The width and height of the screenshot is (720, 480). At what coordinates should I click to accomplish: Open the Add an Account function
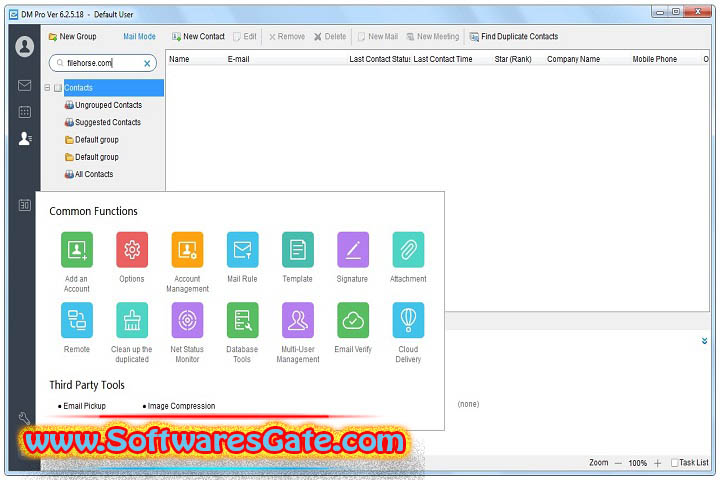tap(77, 249)
